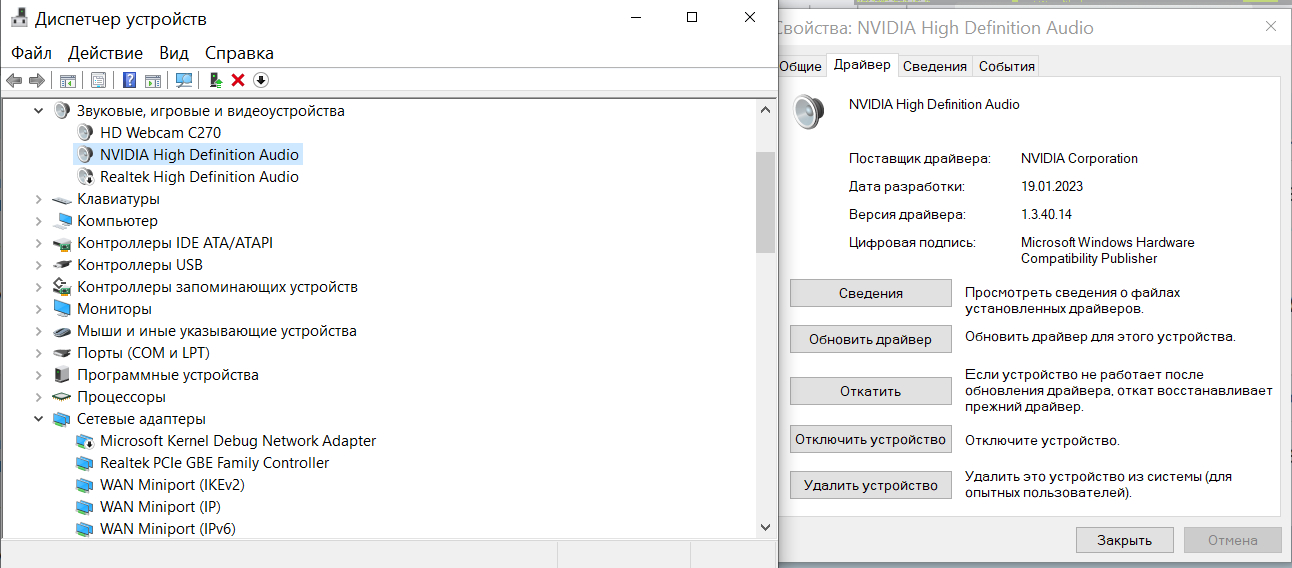This screenshot has width=1292, height=568.
Task: Maximize the Device Manager window
Action: [692, 18]
